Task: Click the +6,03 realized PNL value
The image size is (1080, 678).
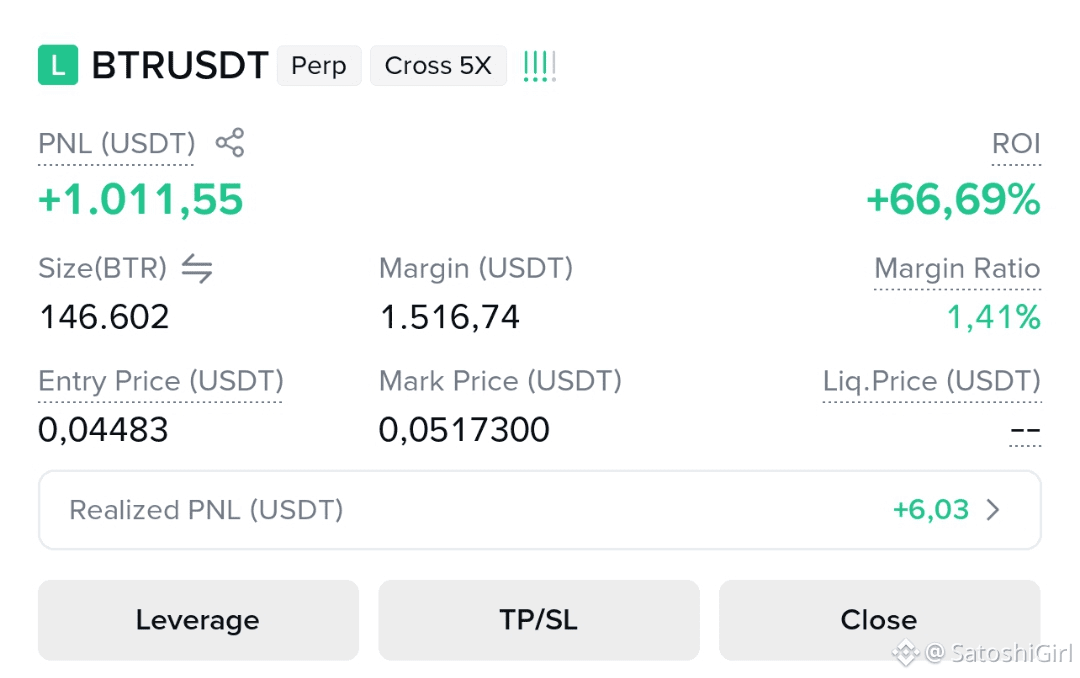Action: [x=931, y=510]
